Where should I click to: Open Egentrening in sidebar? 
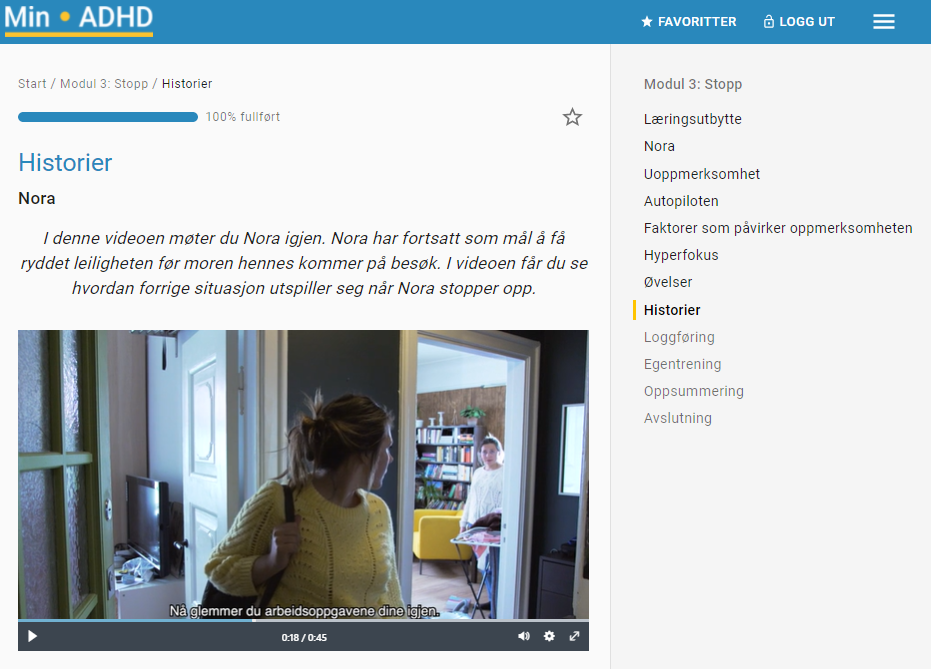pos(682,364)
